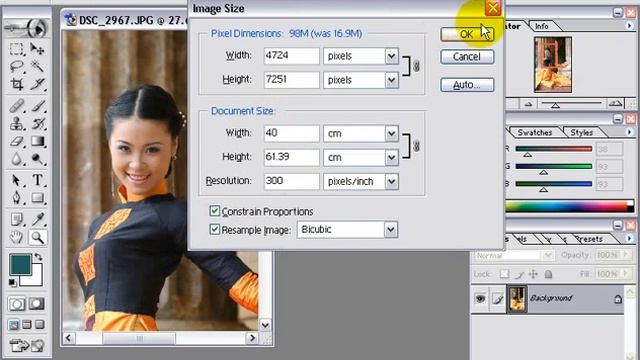Open Resolution pixels/inch dropdown
This screenshot has width=640, height=360.
[x=391, y=181]
